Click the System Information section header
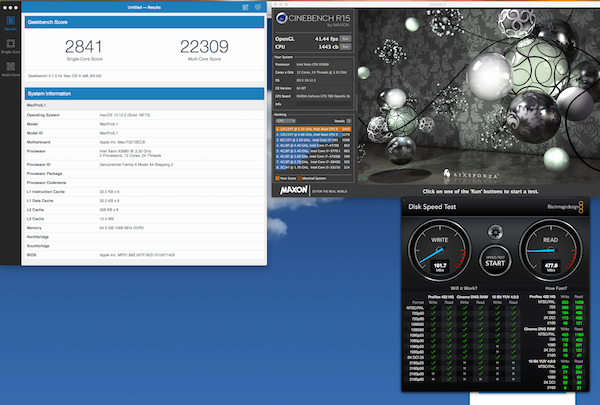The image size is (600, 405). pyautogui.click(x=144, y=94)
